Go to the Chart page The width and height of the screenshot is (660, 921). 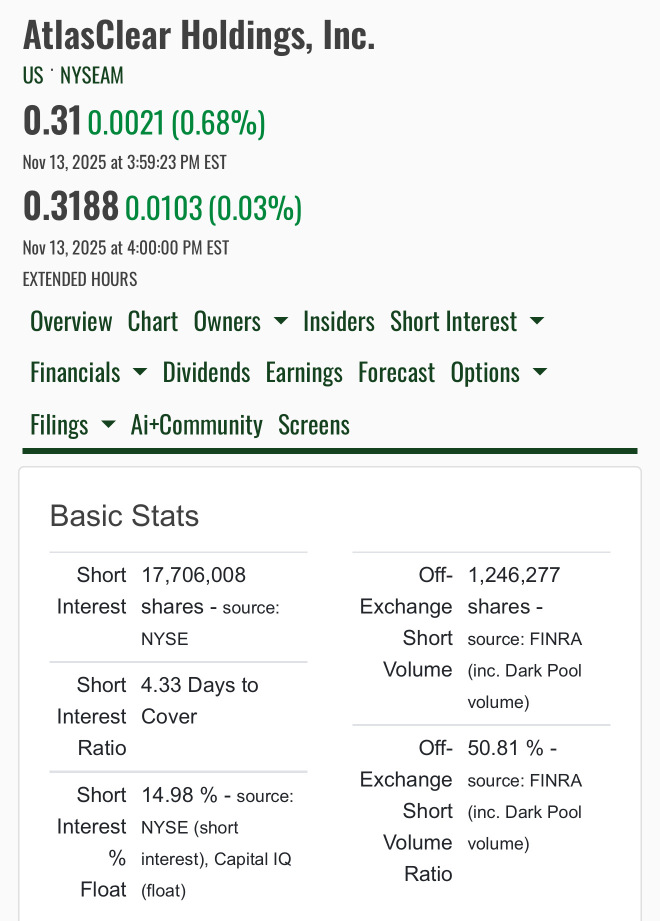pyautogui.click(x=153, y=321)
